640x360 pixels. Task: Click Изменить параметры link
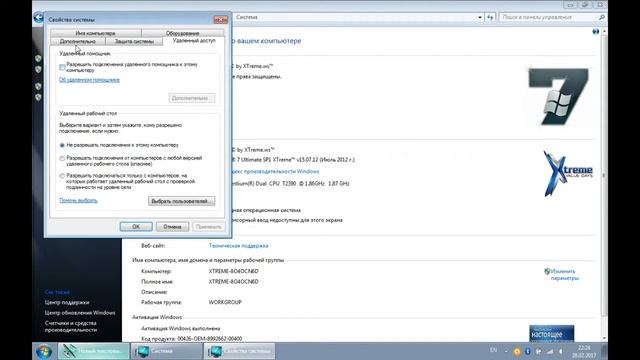564,275
